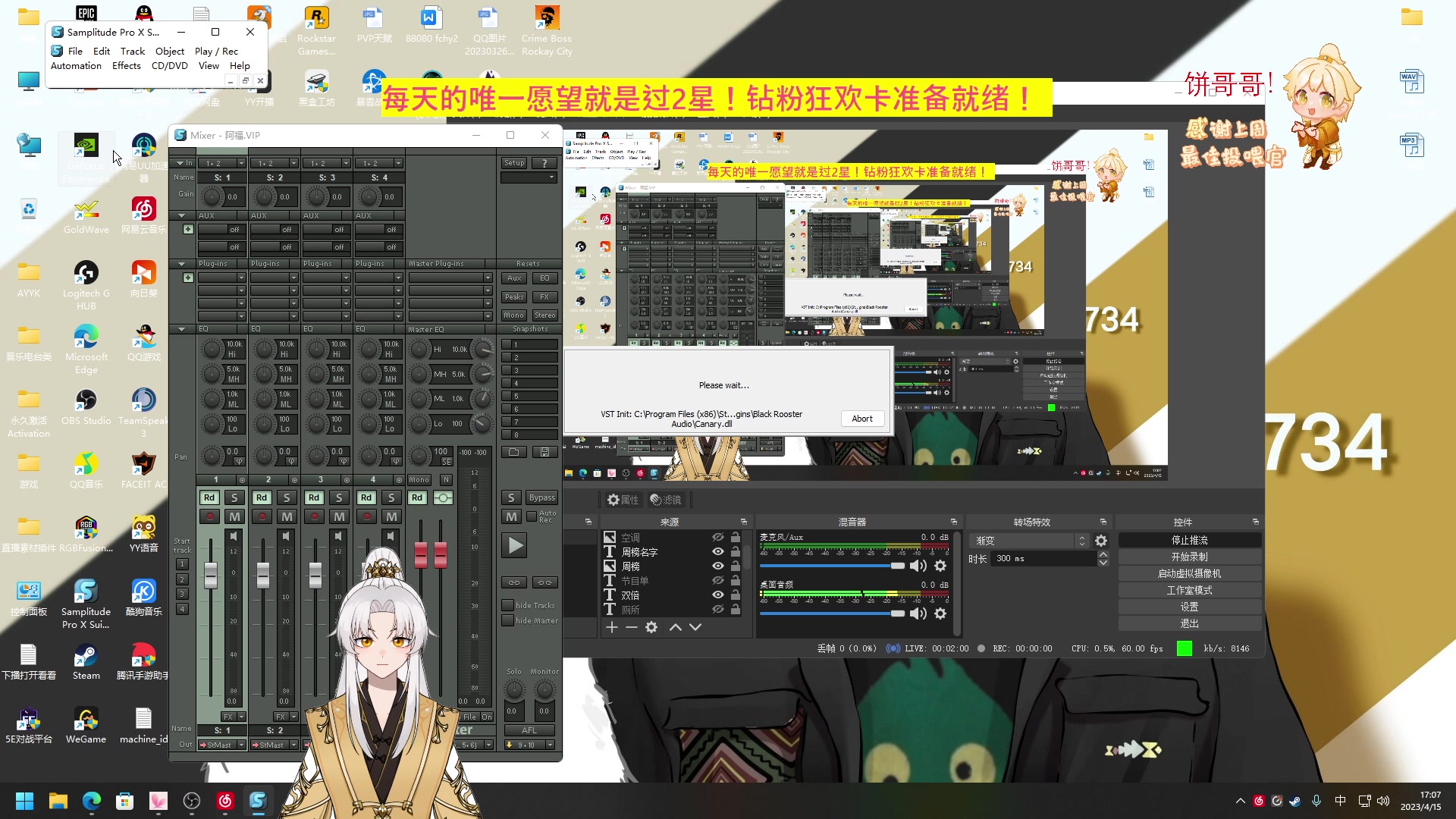Screen dimensions: 1456x819
Task: Solo mixer channel 2 with S button
Action: [287, 497]
